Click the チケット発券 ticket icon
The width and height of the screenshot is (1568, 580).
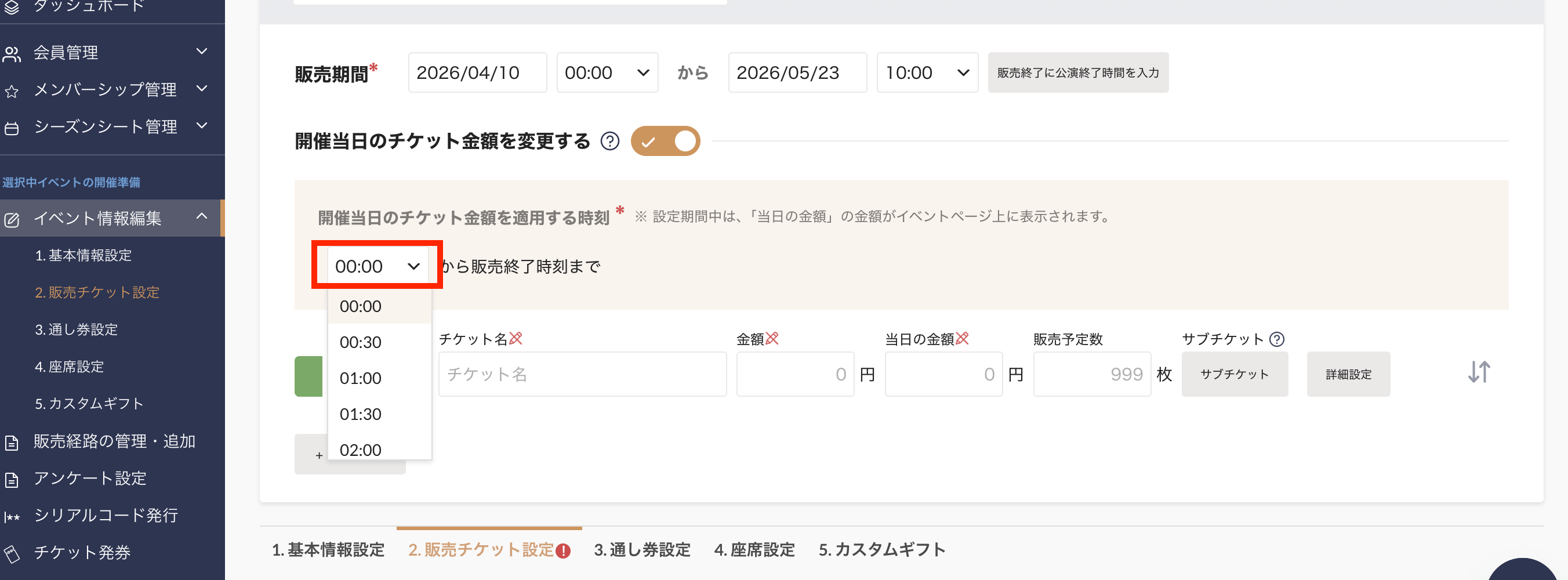[12, 553]
